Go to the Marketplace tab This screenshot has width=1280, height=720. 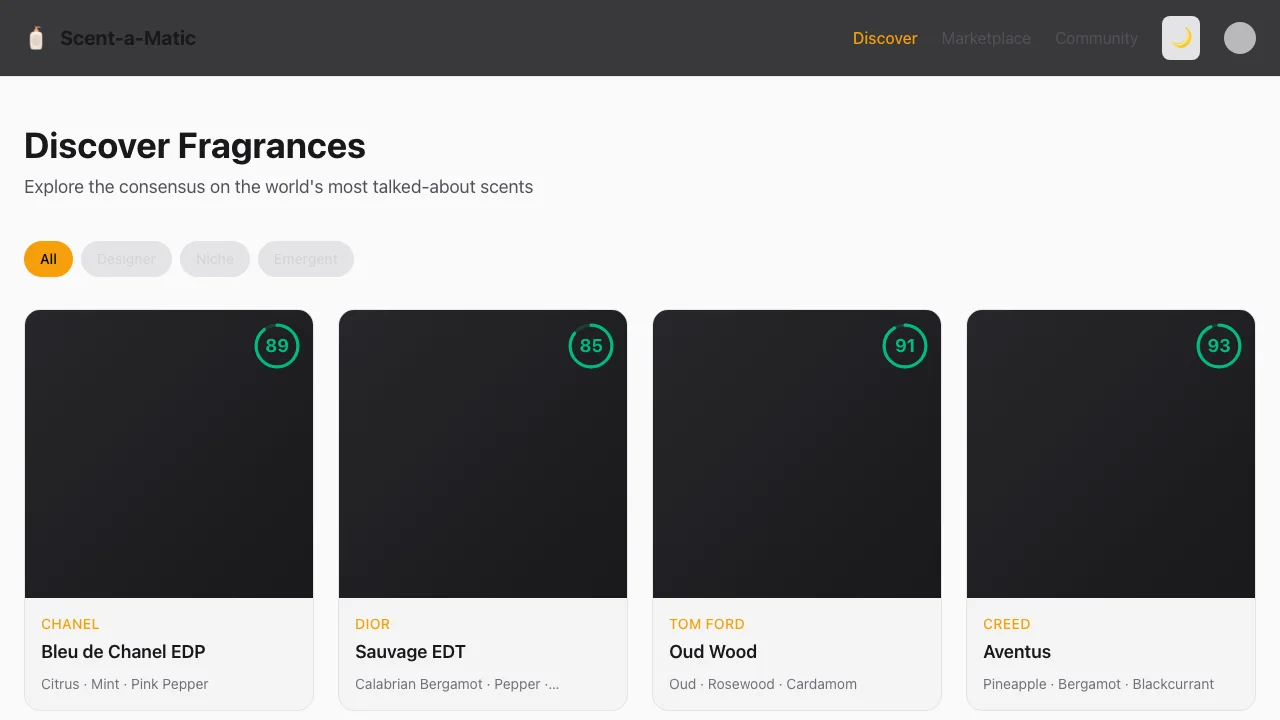tap(986, 38)
